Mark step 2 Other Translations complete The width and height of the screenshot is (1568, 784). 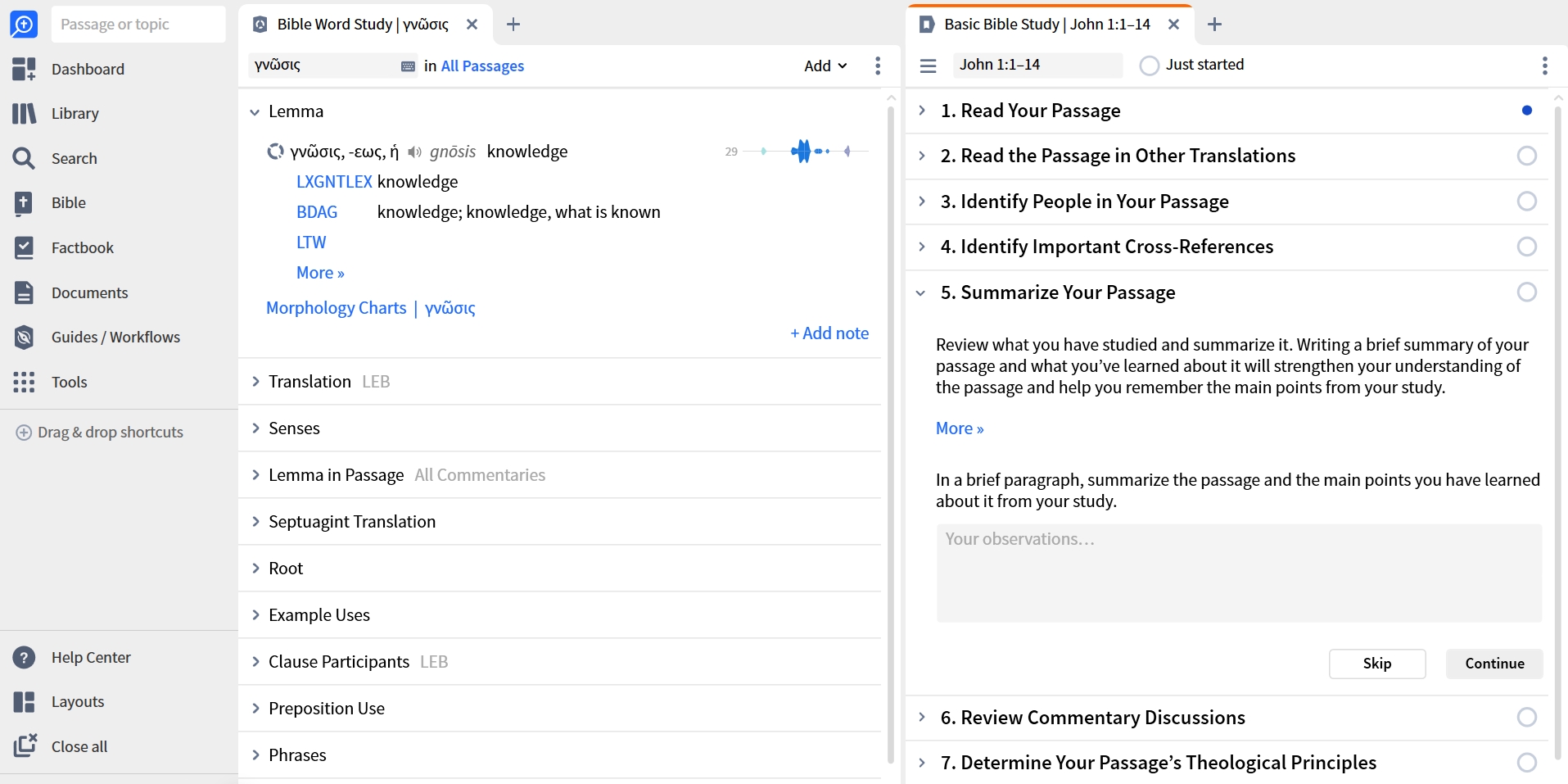tap(1527, 156)
